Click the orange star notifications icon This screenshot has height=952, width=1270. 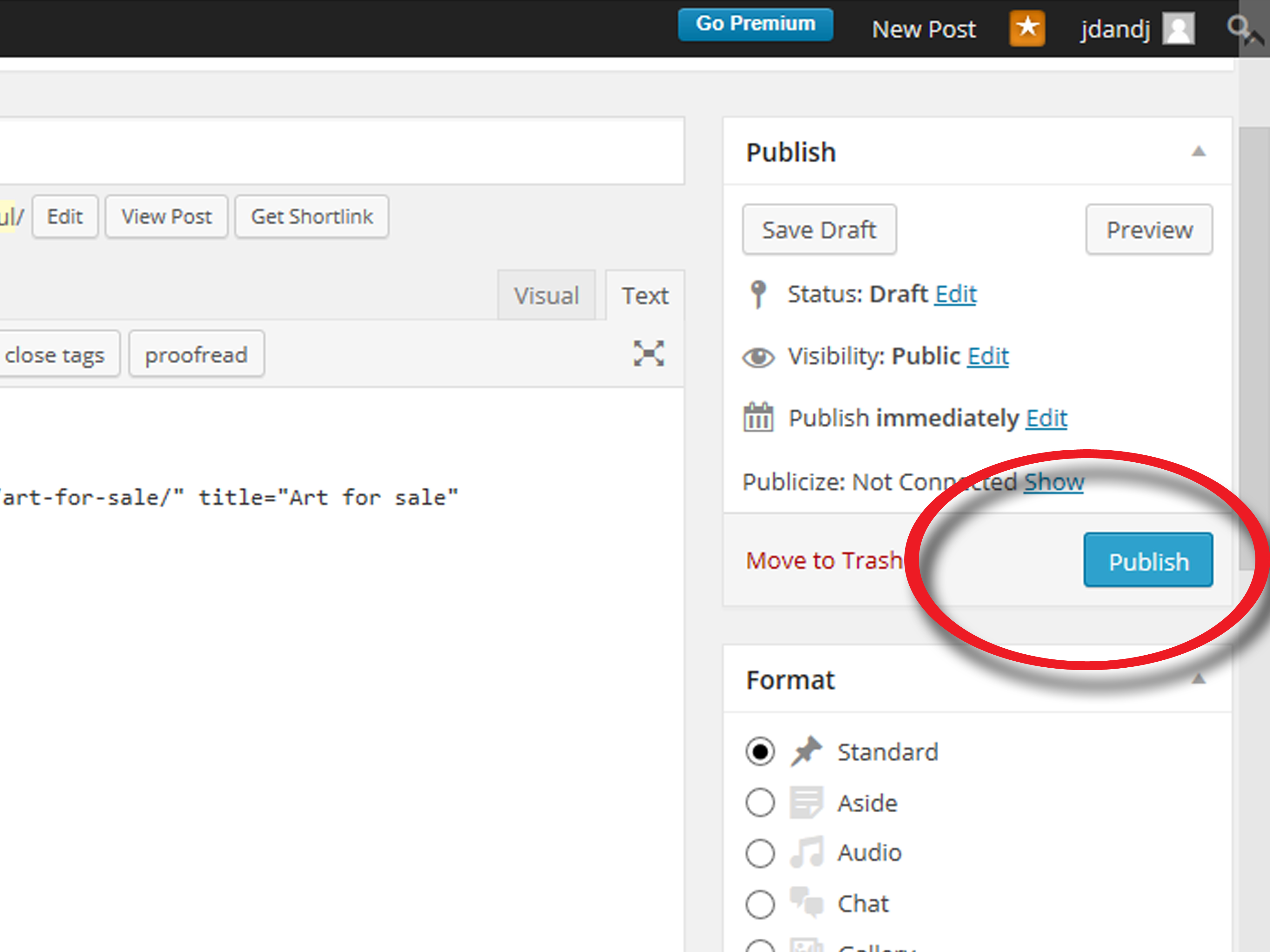coord(1026,28)
